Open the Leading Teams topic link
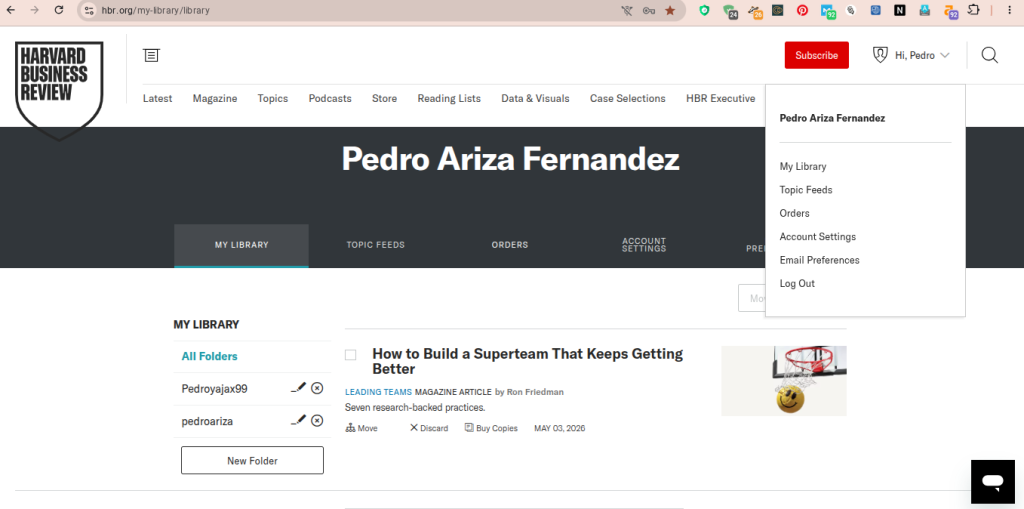1024x509 pixels. 378,392
